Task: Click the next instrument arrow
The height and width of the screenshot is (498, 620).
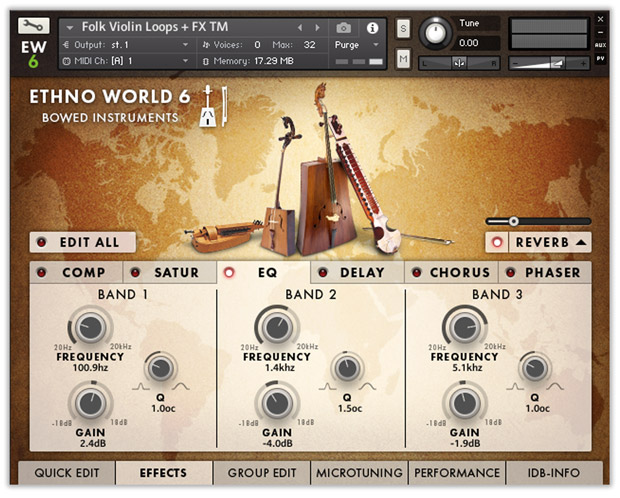Action: [x=319, y=28]
